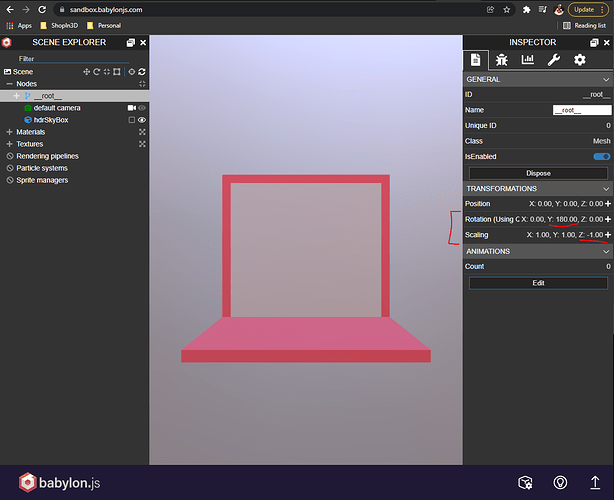Expand the Materials section
The image size is (614, 500).
(x=9, y=132)
